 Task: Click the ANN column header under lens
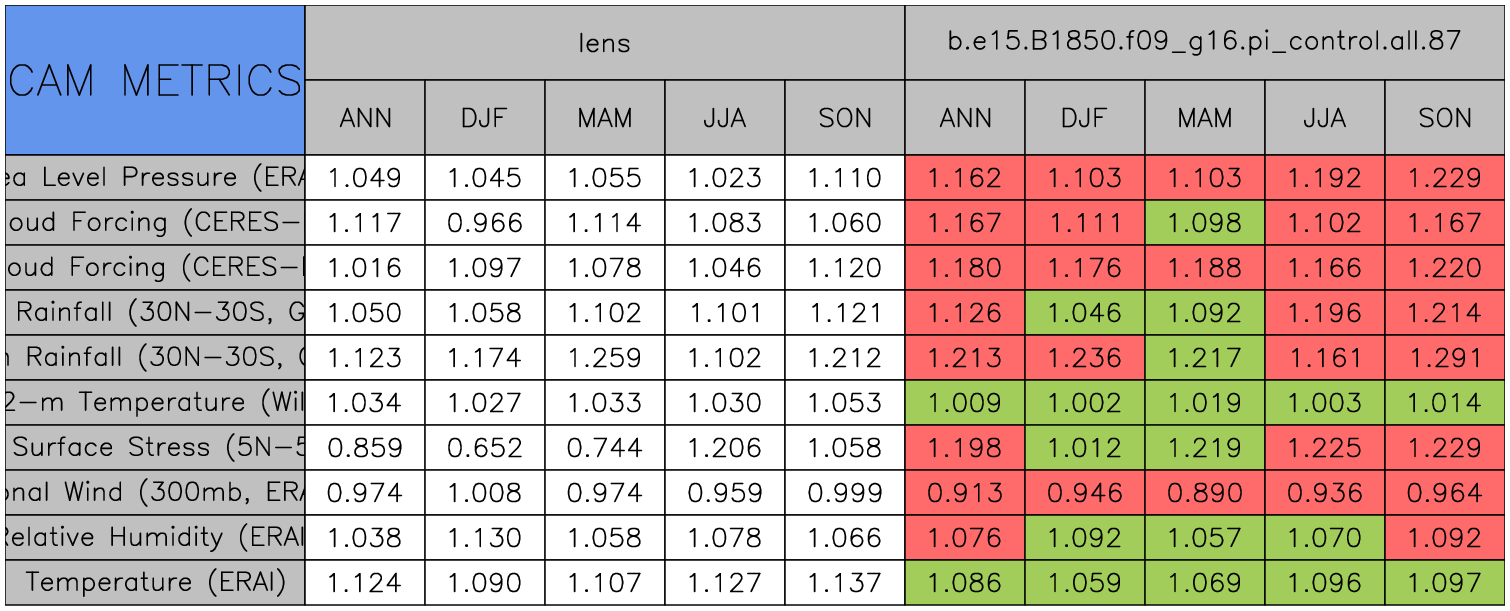tap(365, 118)
